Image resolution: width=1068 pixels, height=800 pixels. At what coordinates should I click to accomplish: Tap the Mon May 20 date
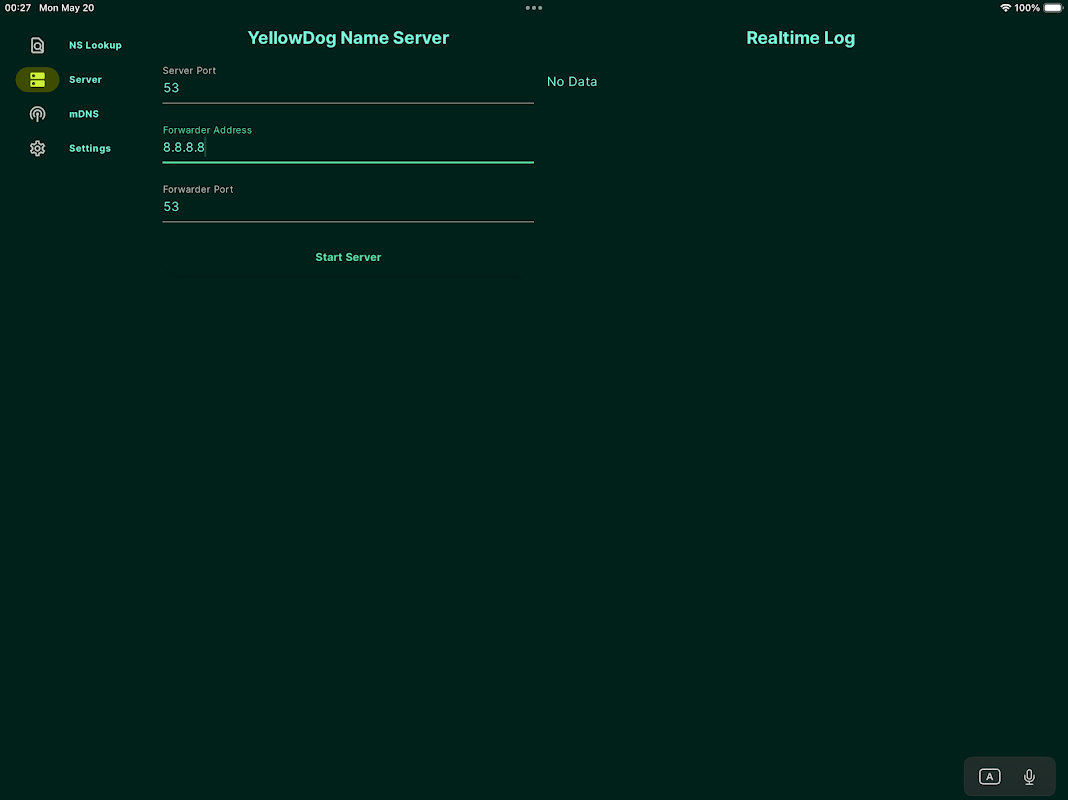[67, 8]
